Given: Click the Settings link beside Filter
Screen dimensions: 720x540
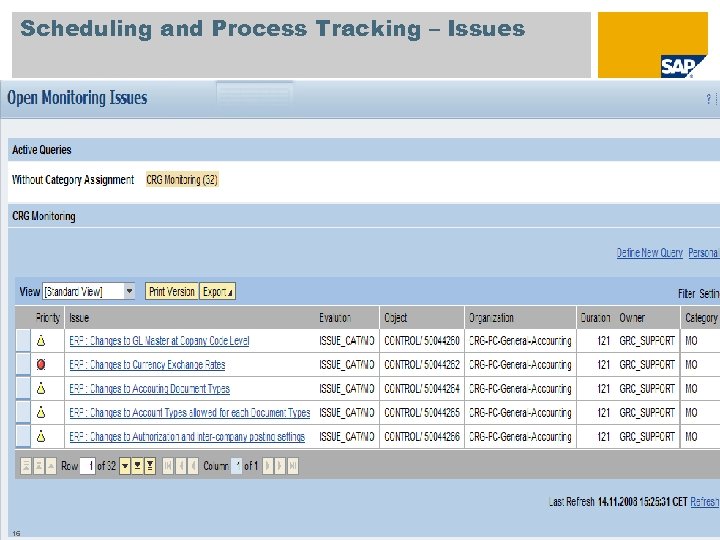Looking at the screenshot, I should [709, 293].
